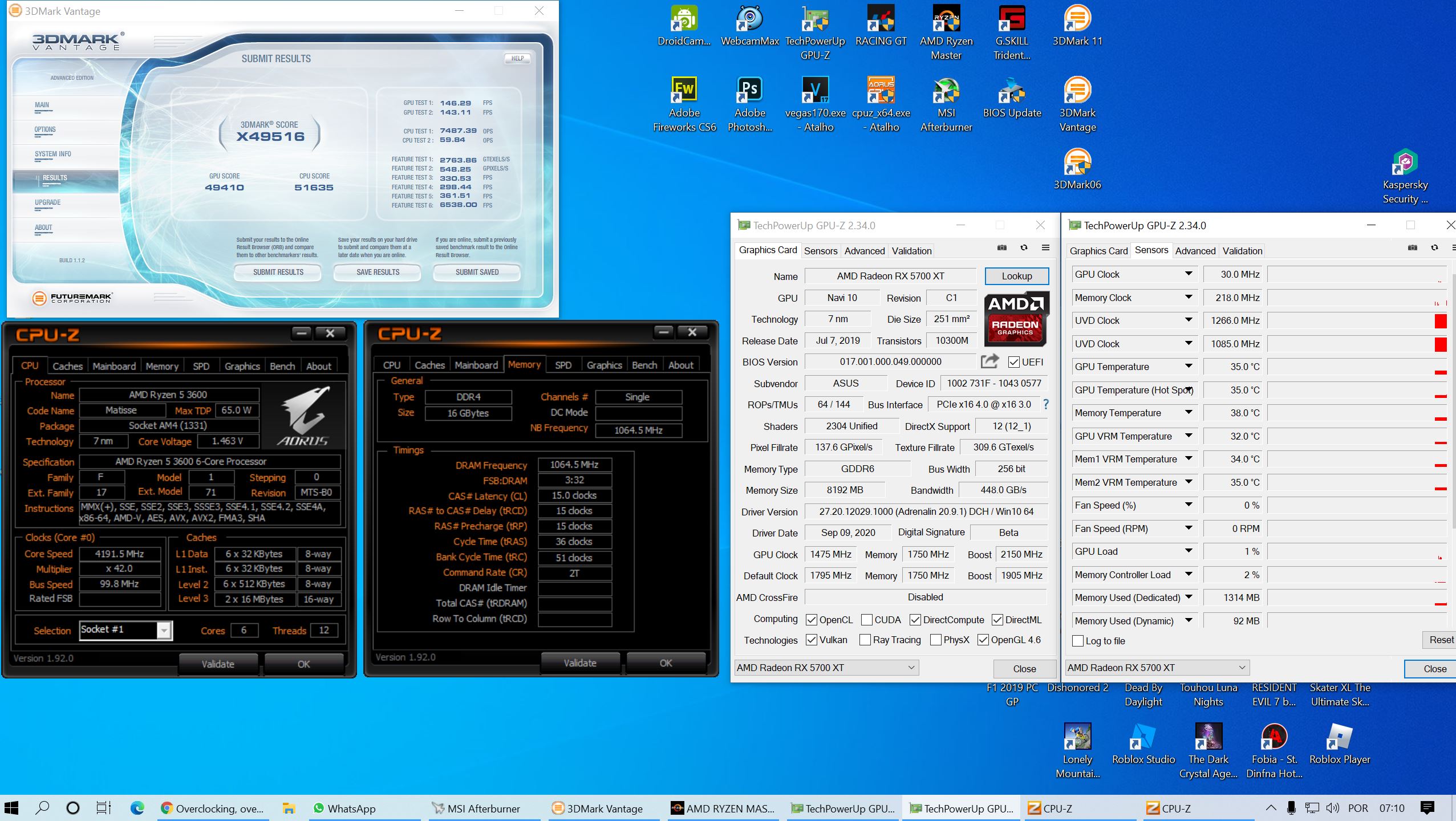Launch MSI Afterburner desktop icon

(x=946, y=104)
